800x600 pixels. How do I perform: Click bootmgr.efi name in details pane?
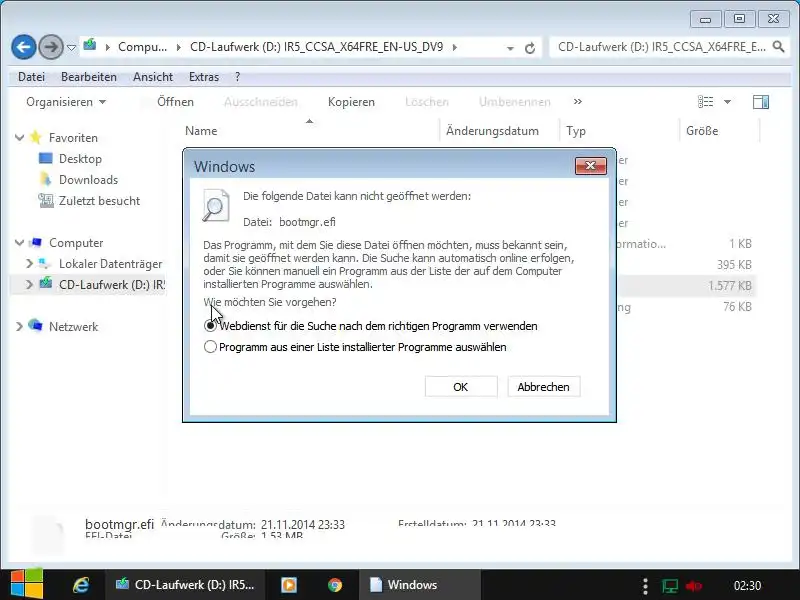(119, 524)
